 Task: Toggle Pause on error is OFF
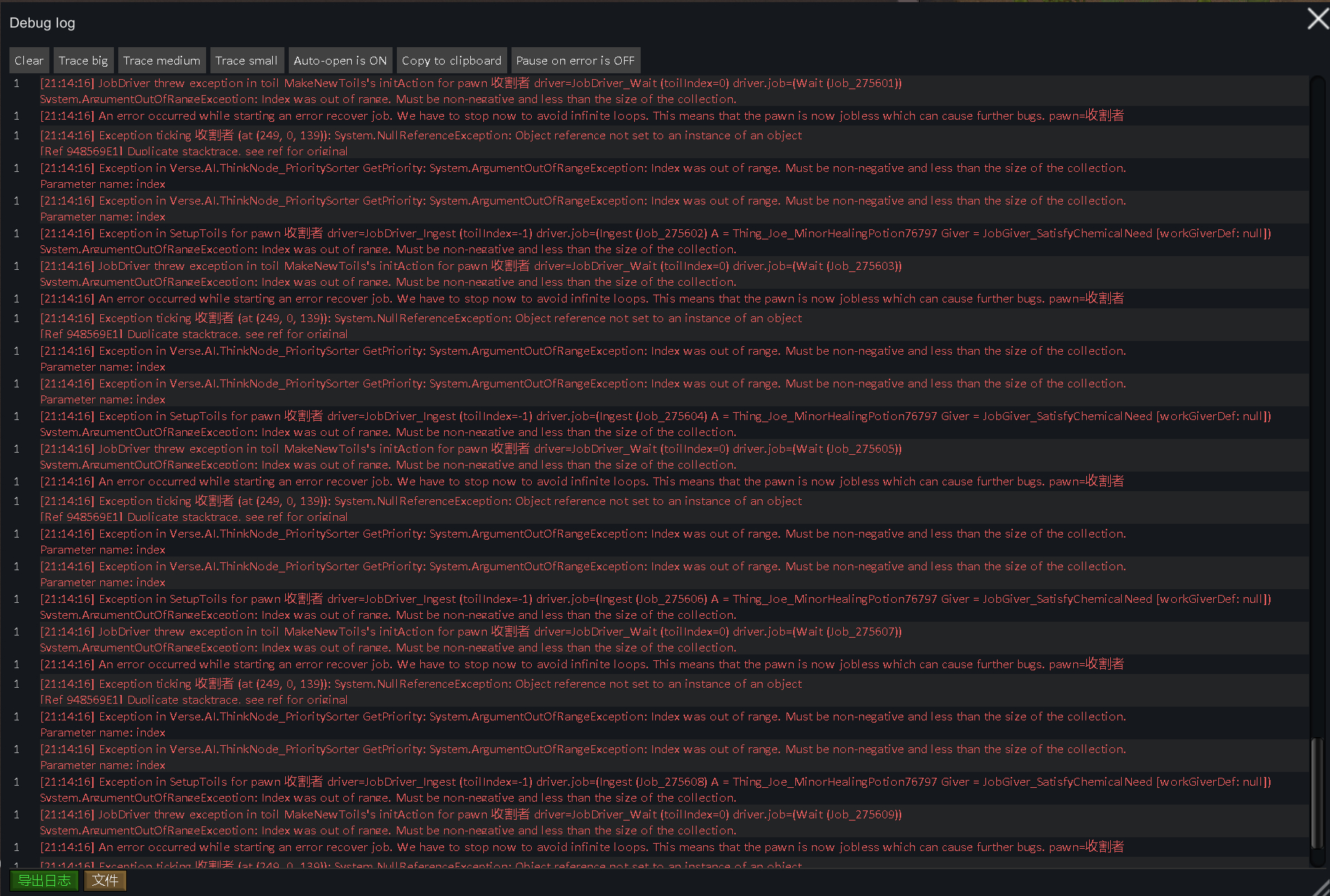click(575, 61)
